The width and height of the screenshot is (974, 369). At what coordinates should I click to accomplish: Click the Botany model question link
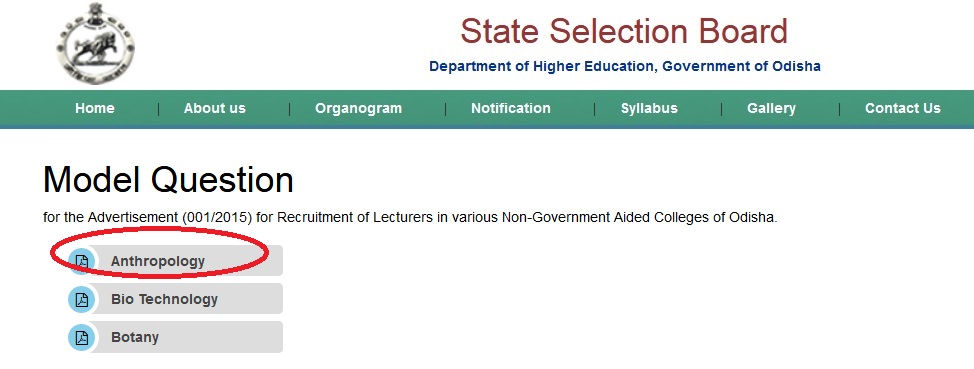click(x=135, y=337)
